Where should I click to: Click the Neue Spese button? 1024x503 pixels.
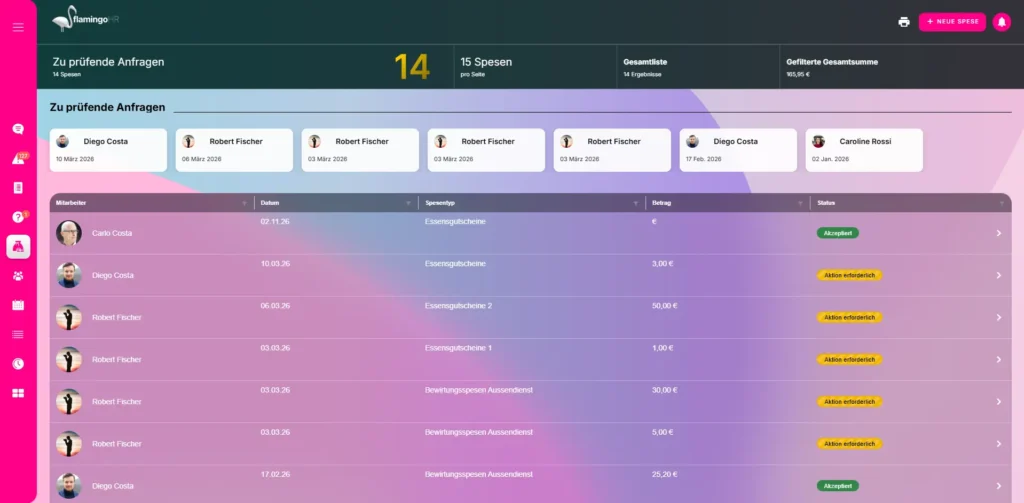[x=952, y=22]
